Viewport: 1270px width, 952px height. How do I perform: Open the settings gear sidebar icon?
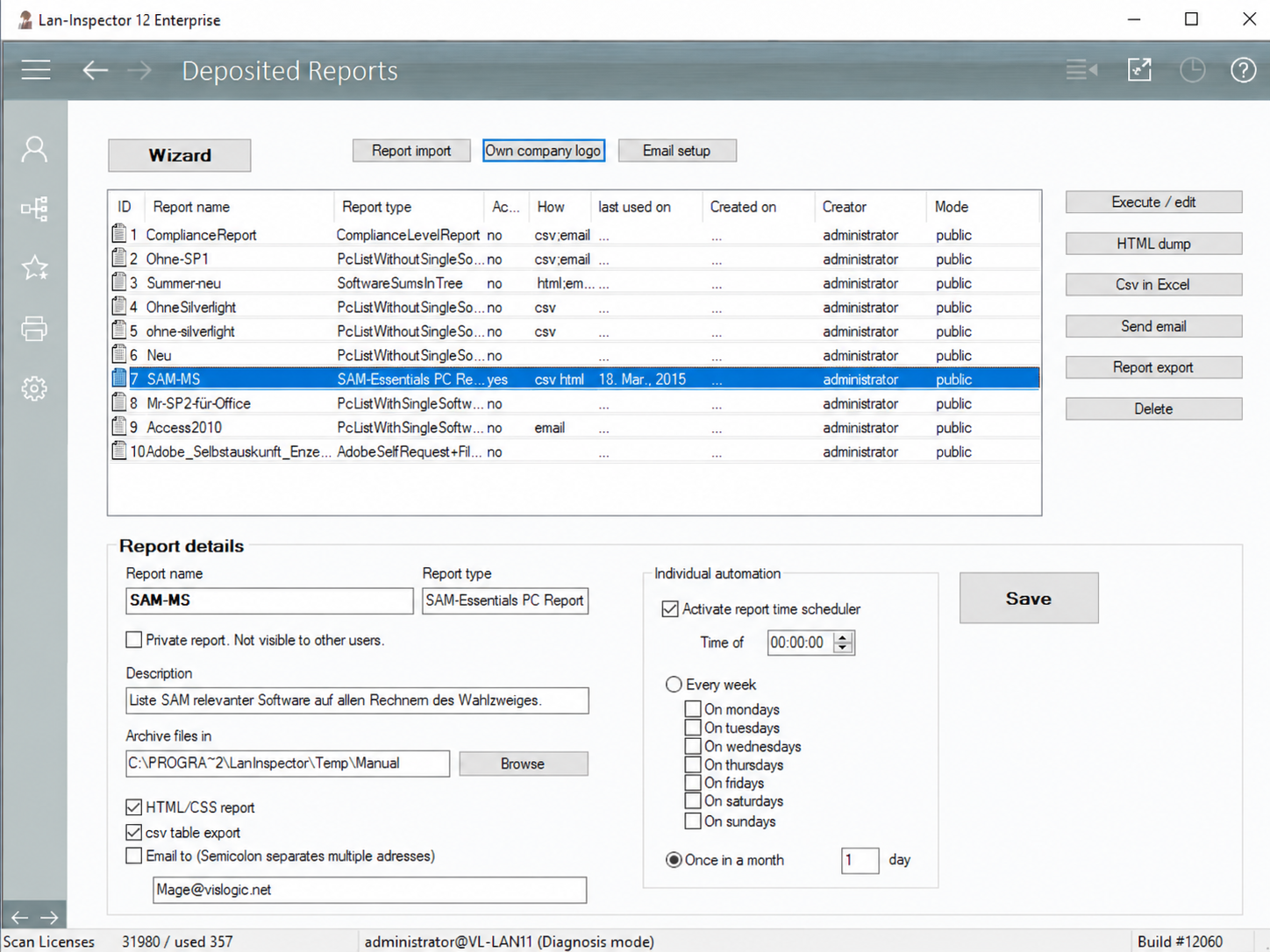(34, 388)
